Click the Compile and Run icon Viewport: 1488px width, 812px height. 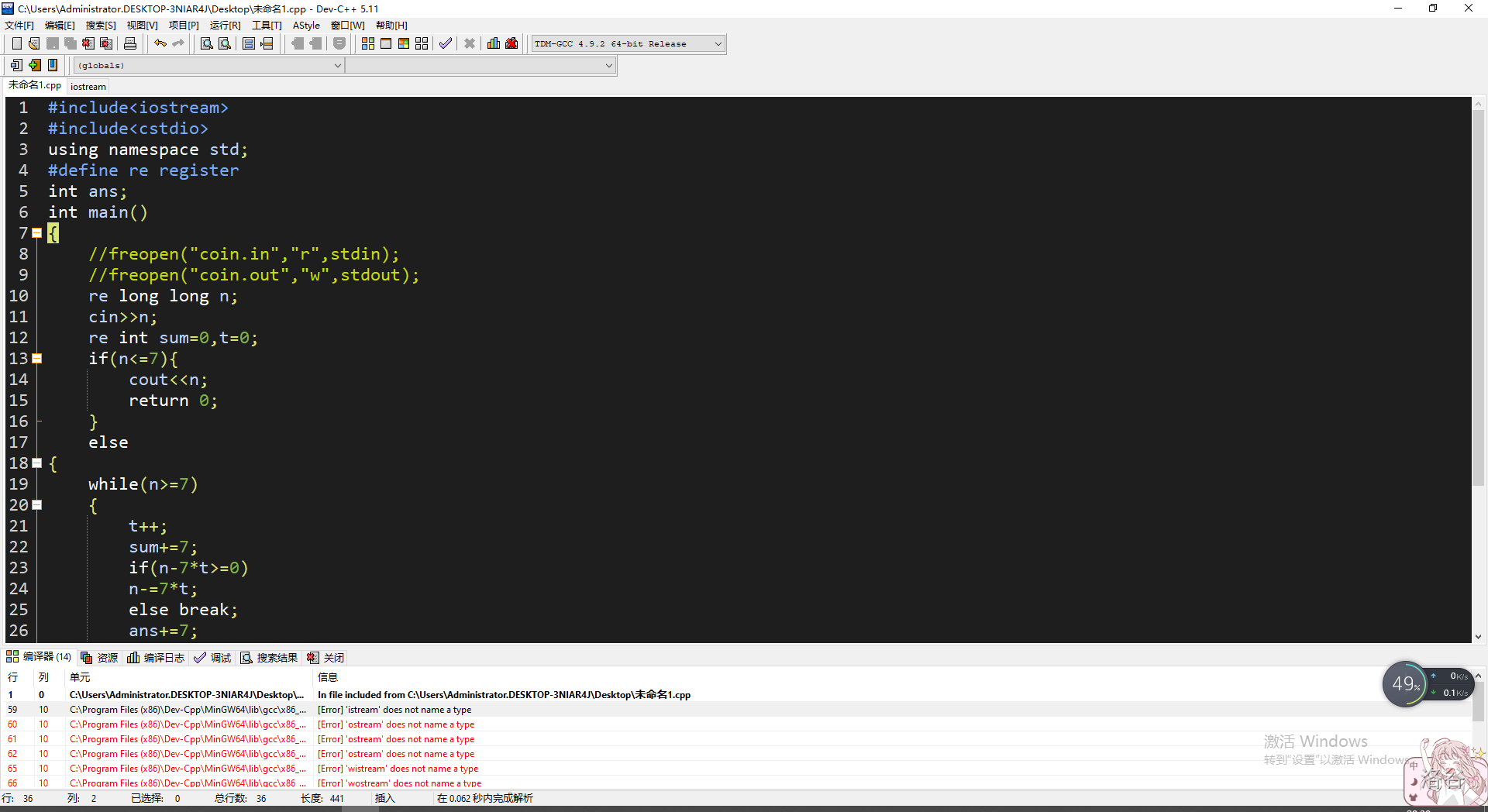[x=404, y=43]
